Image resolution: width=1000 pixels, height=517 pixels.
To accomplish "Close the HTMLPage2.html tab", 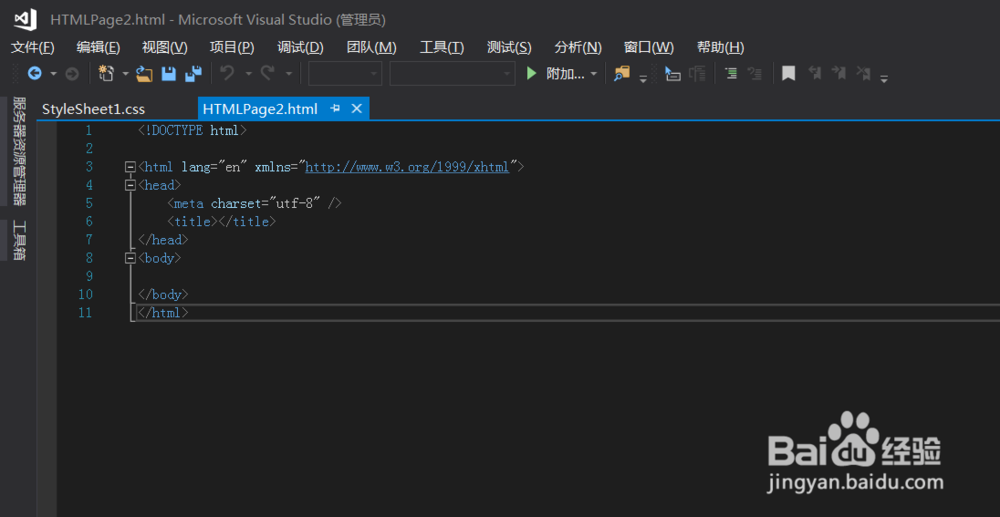I will click(356, 108).
